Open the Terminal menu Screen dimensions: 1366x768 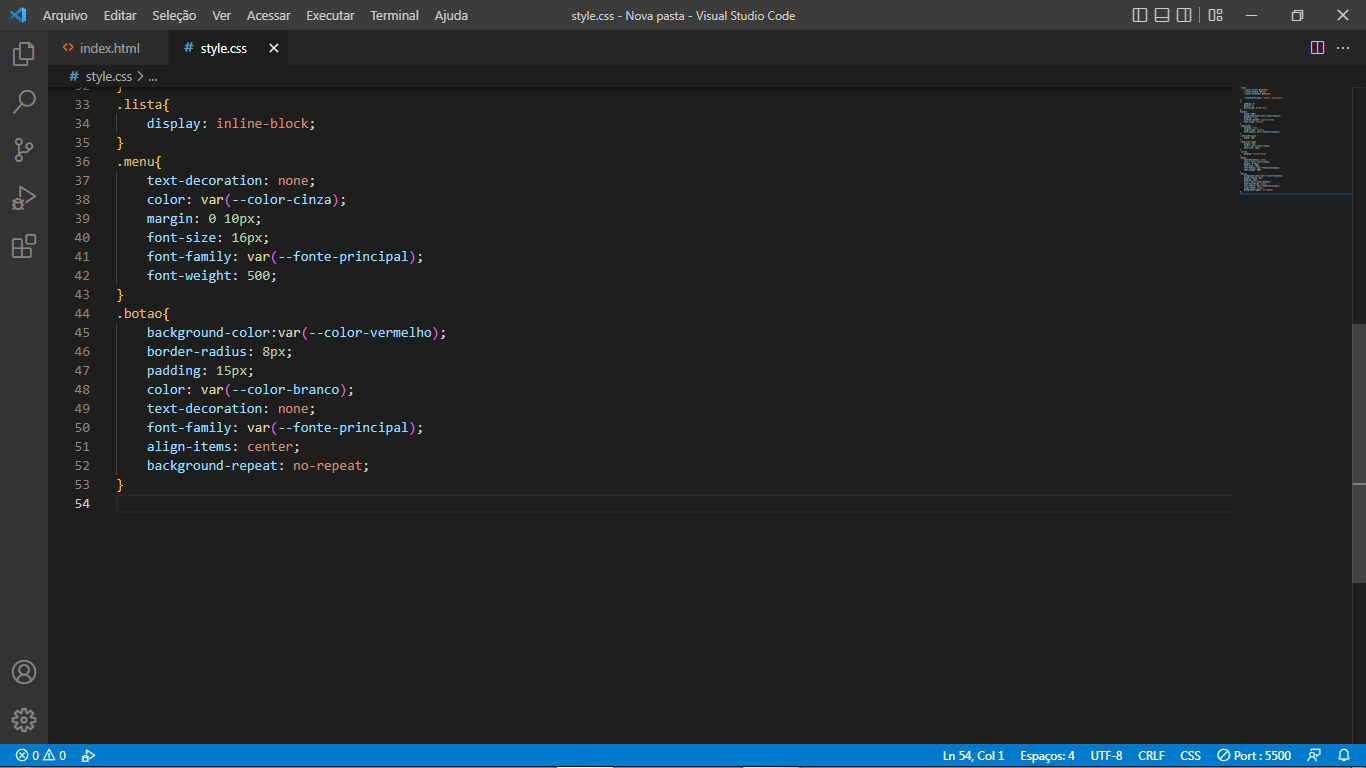click(394, 15)
